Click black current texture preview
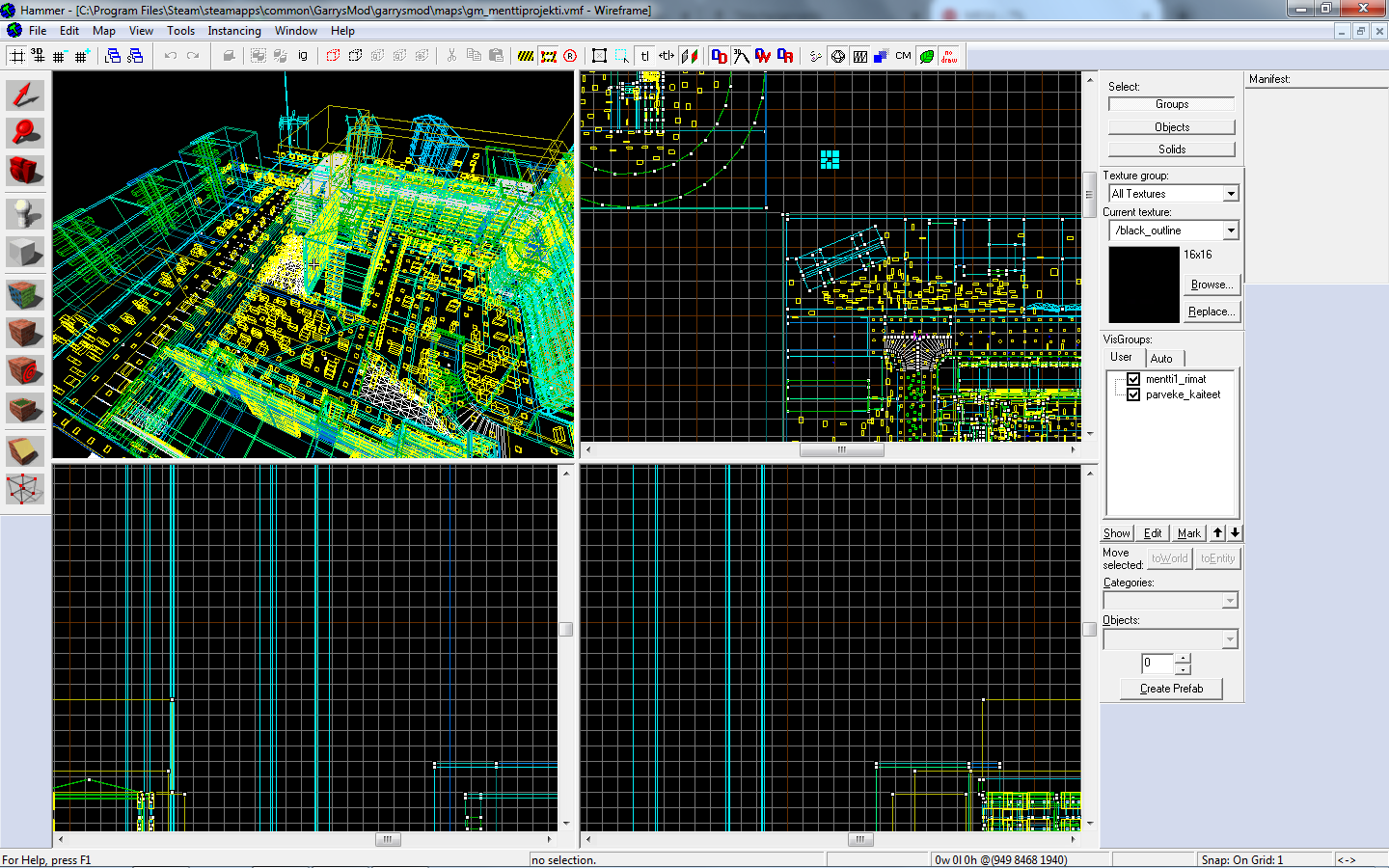Screen dimensions: 1389x868 1144,285
